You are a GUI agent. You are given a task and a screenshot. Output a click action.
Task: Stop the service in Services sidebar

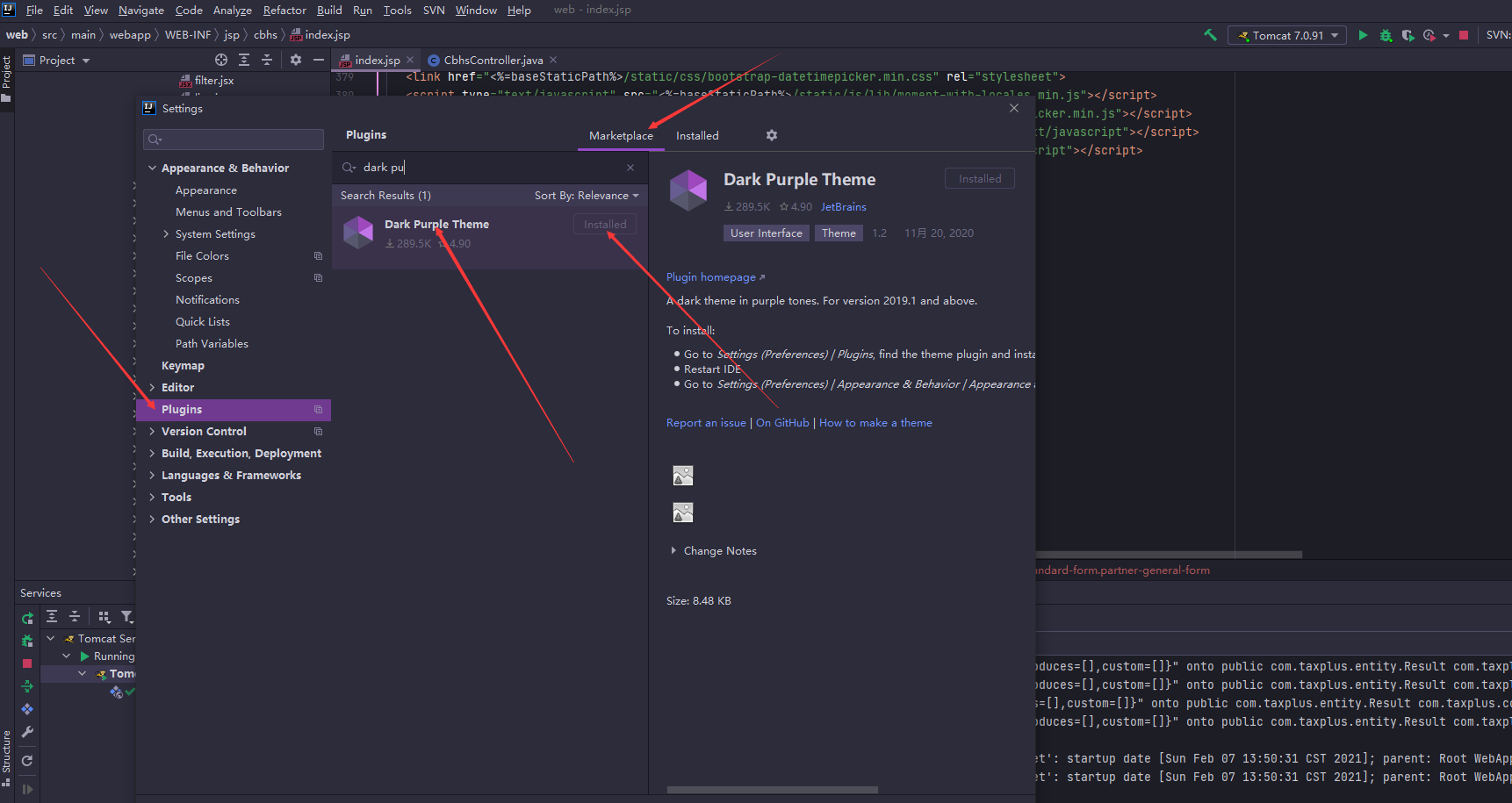click(27, 663)
